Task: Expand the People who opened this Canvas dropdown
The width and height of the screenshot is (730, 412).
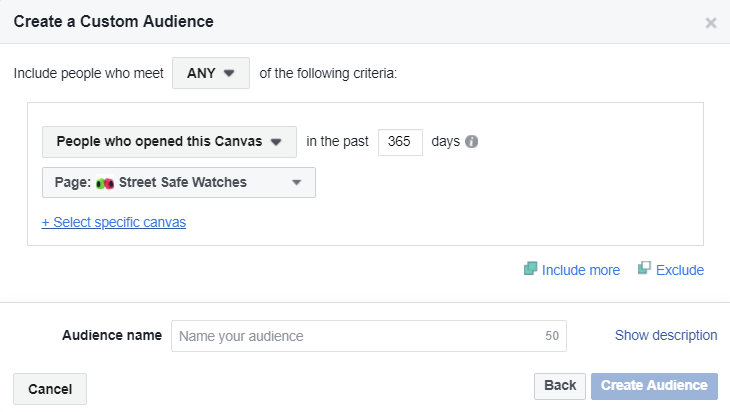Action: pyautogui.click(x=169, y=142)
